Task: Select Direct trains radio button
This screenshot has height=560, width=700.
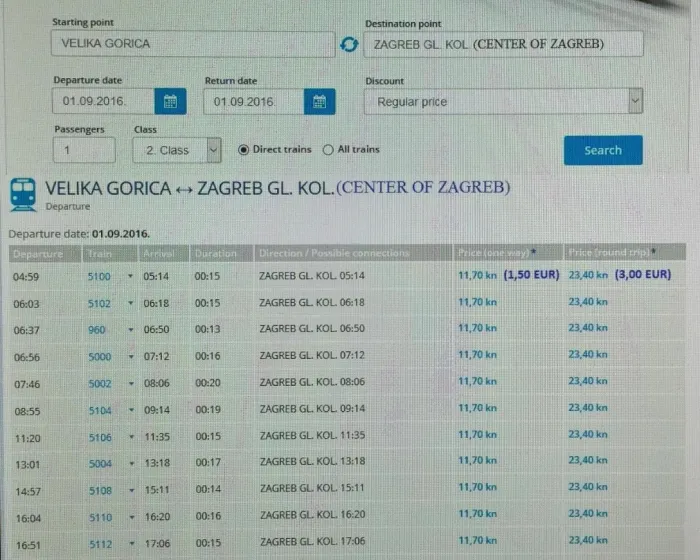Action: pos(243,150)
